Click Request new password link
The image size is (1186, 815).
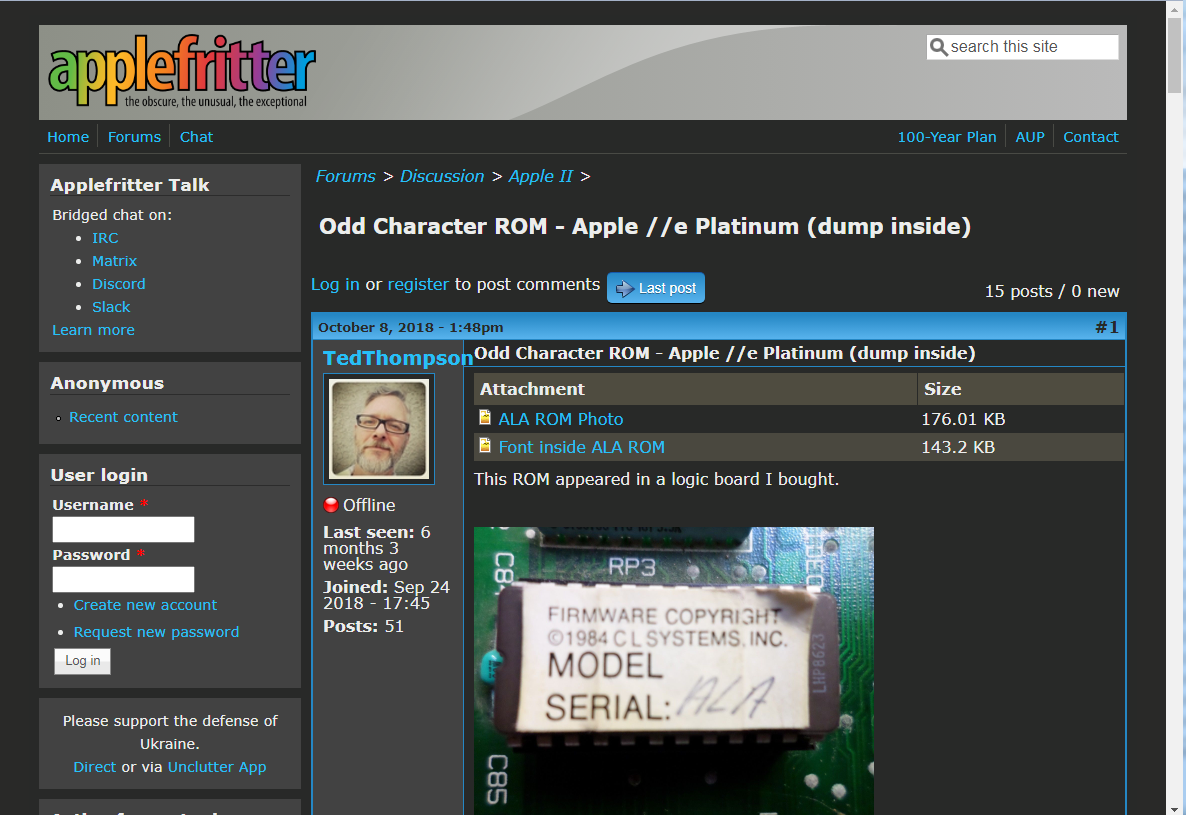pyautogui.click(x=156, y=632)
